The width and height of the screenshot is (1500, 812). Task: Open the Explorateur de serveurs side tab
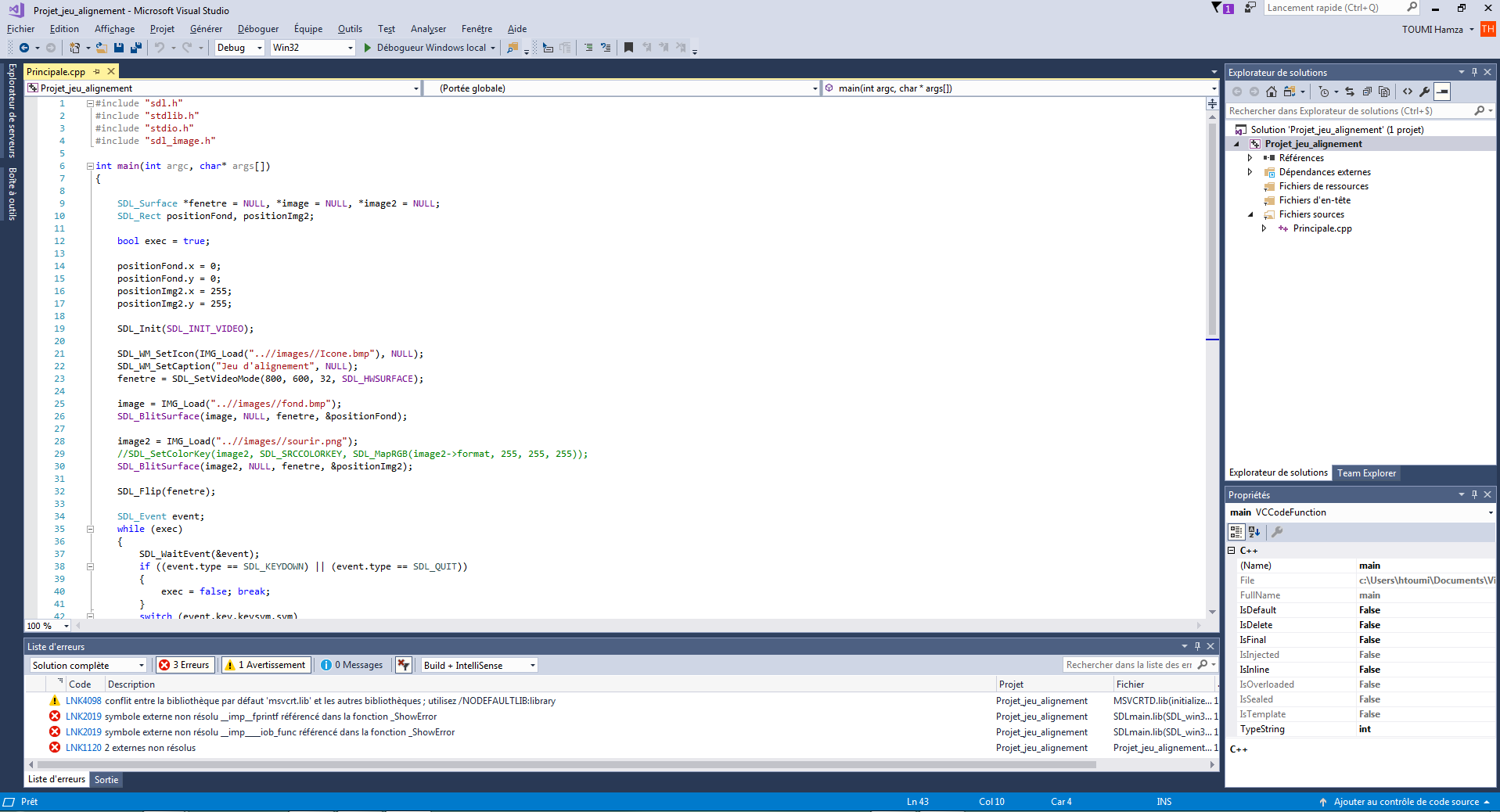12,110
